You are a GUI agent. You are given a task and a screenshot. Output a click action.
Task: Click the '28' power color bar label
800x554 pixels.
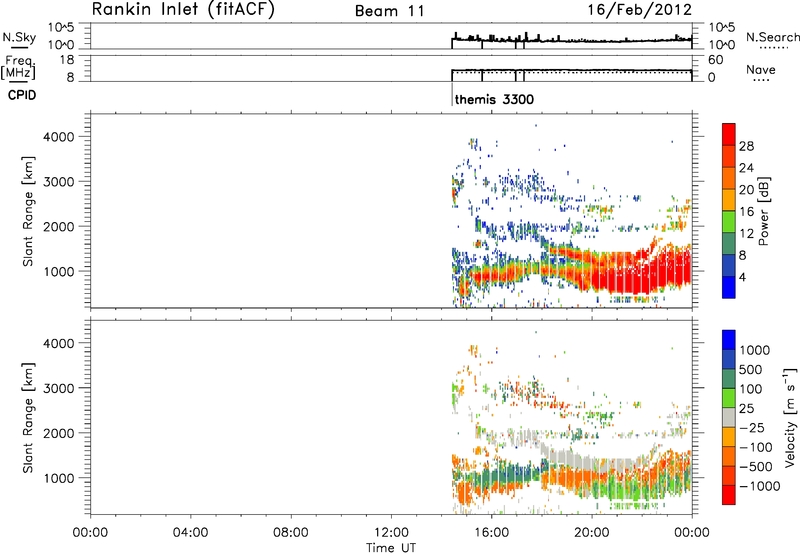[746, 146]
